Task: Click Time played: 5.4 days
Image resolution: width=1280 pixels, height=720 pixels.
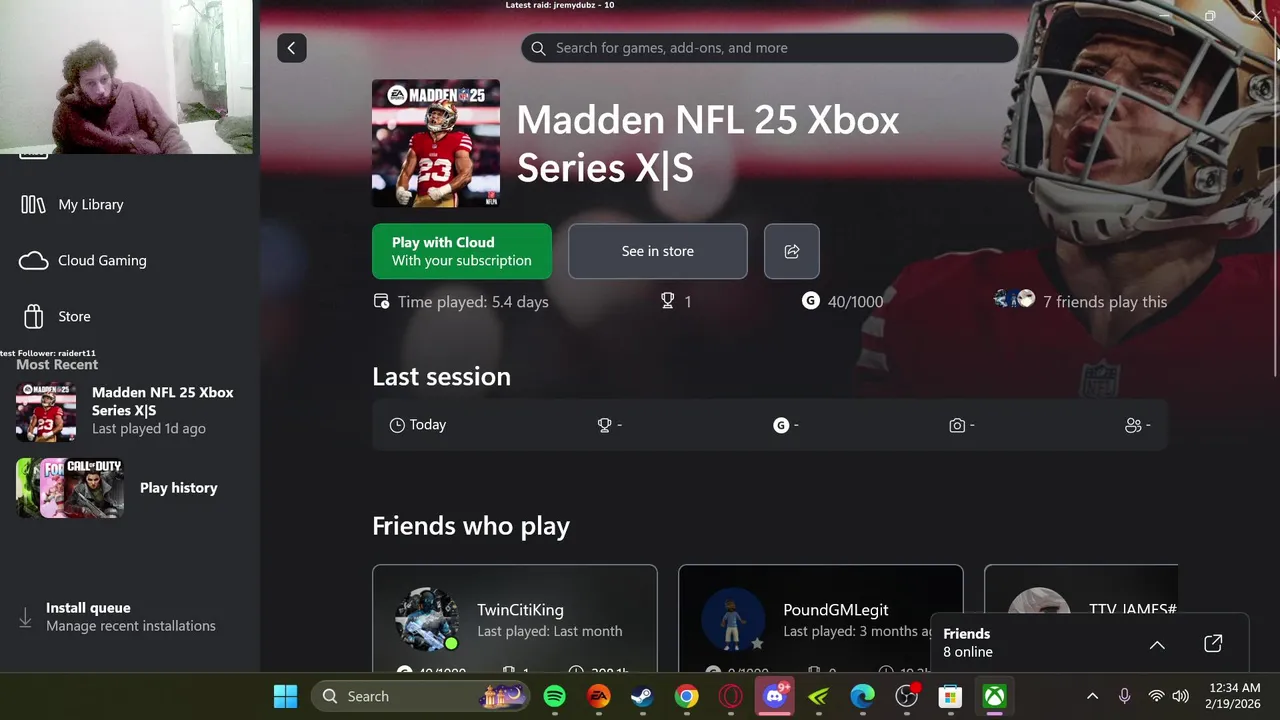Action: pos(461,301)
